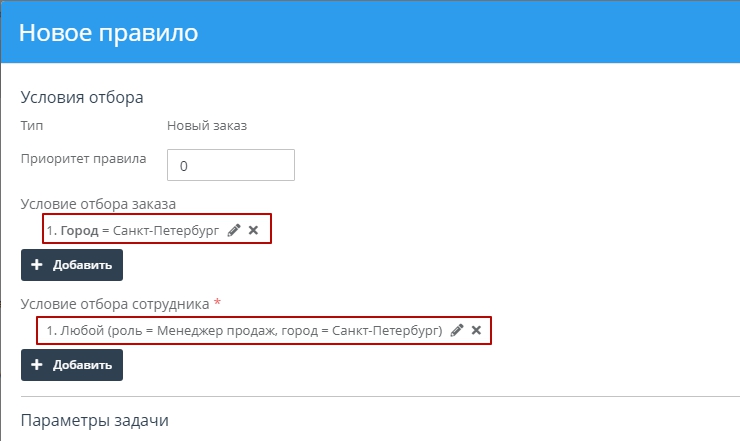Click the Тип label
Viewport: 740px width, 441px height.
click(x=32, y=126)
